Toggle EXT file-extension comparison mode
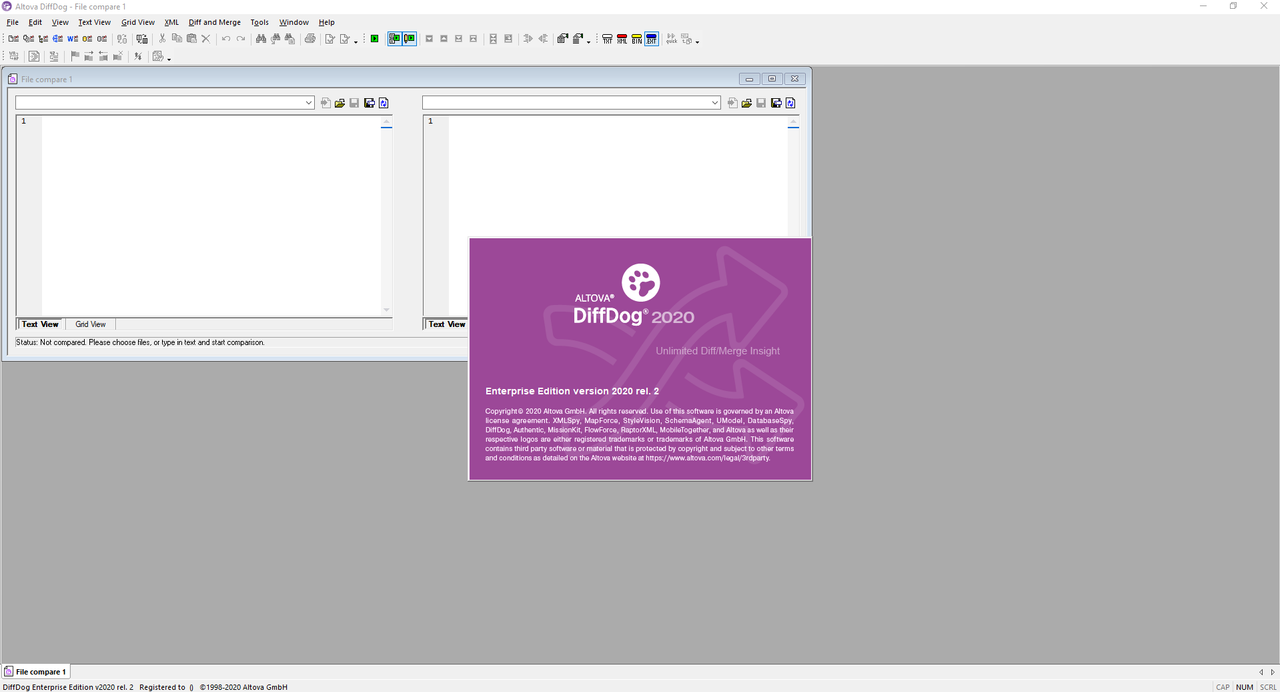The image size is (1280, 692). (652, 39)
